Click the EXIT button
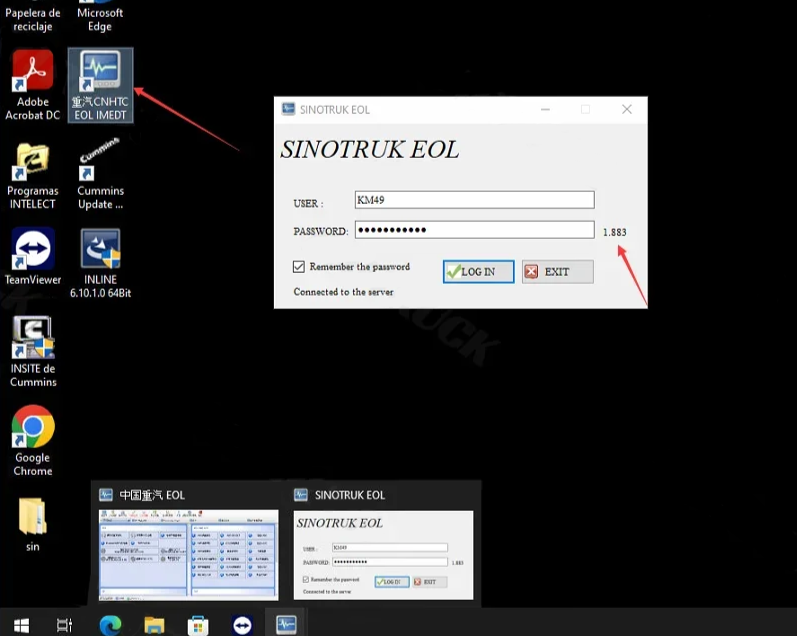The width and height of the screenshot is (797, 636). (x=558, y=271)
